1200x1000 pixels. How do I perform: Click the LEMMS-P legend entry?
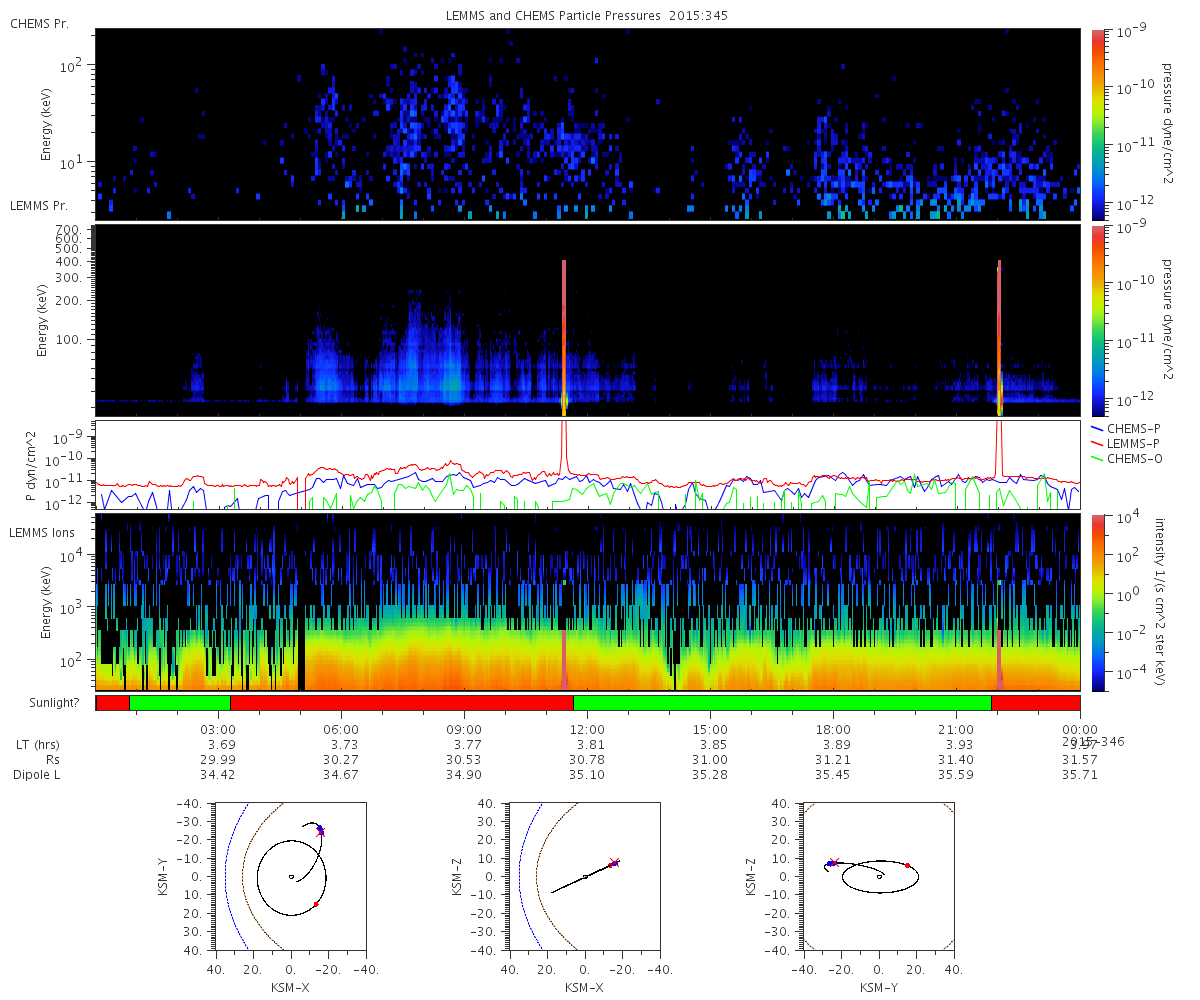coord(1127,443)
